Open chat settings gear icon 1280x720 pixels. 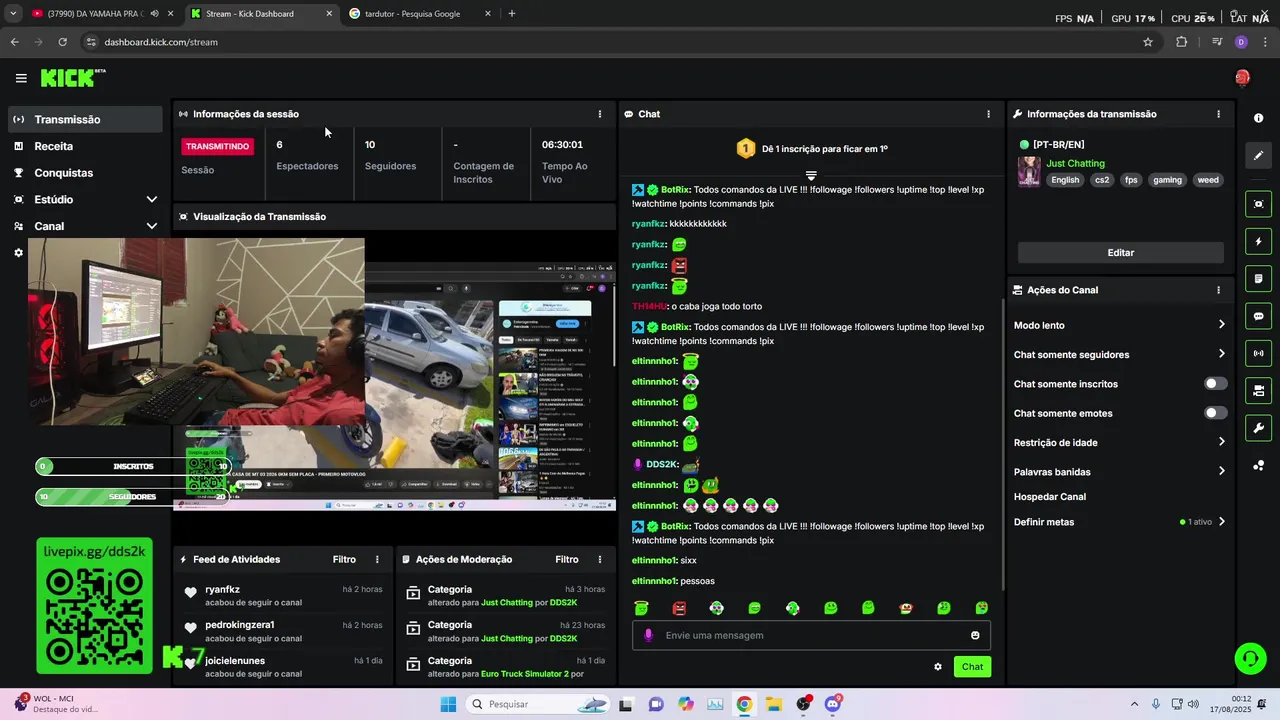coord(938,667)
